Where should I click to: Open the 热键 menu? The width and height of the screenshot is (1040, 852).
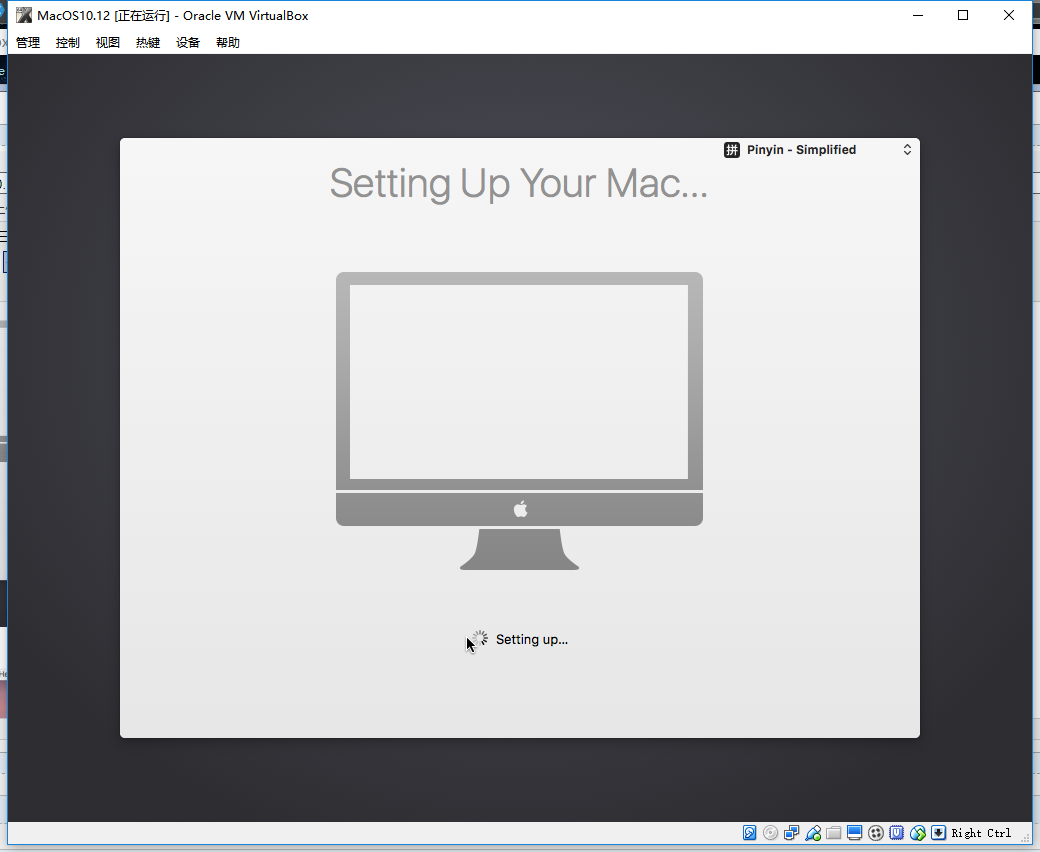(x=148, y=42)
